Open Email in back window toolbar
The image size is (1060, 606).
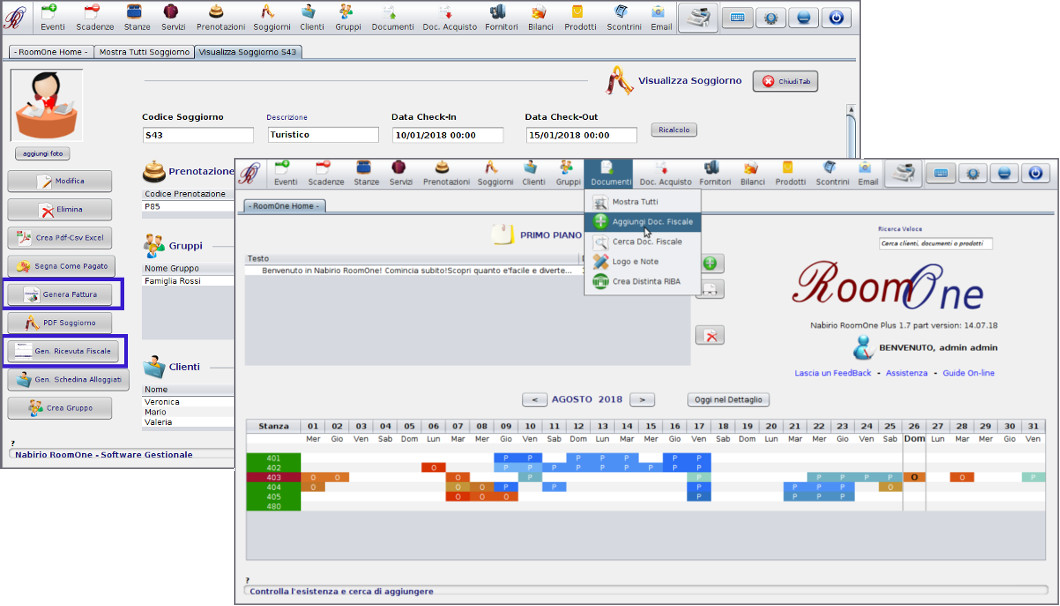pos(660,18)
